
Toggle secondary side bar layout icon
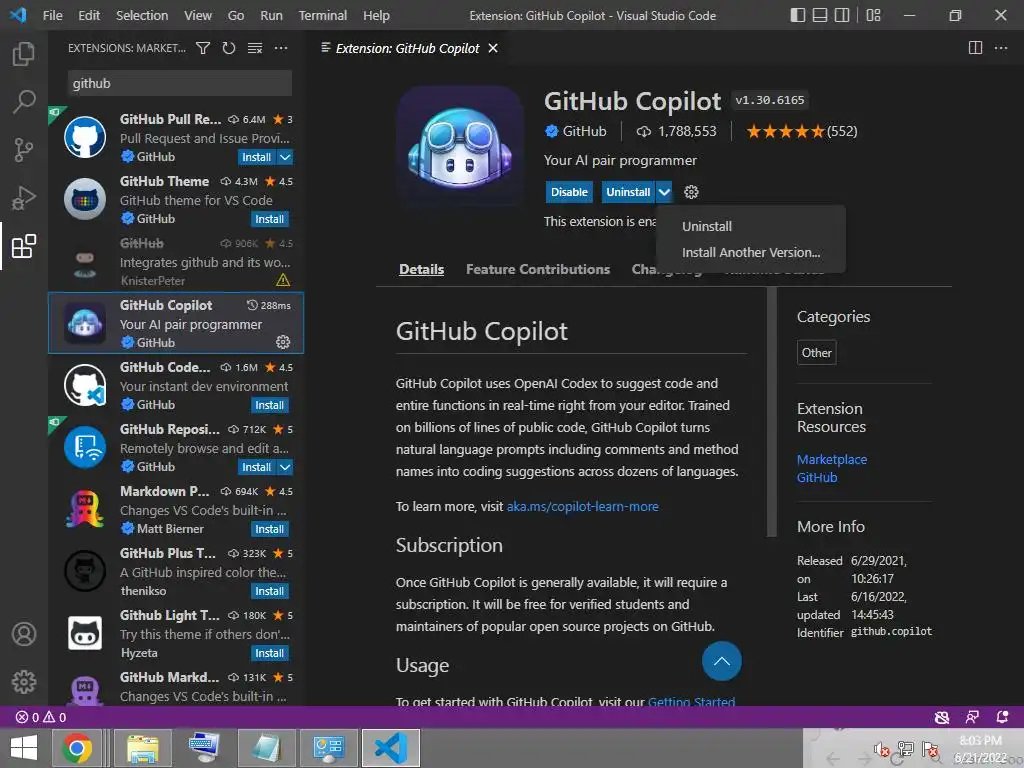tap(842, 15)
